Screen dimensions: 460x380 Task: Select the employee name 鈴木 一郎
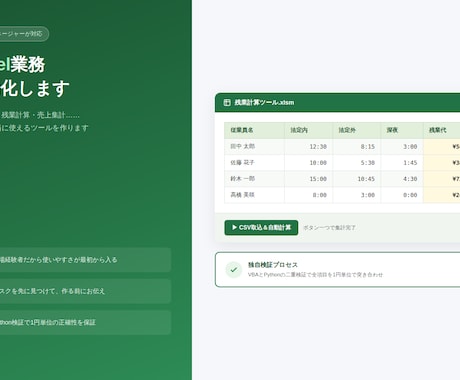tap(243, 179)
